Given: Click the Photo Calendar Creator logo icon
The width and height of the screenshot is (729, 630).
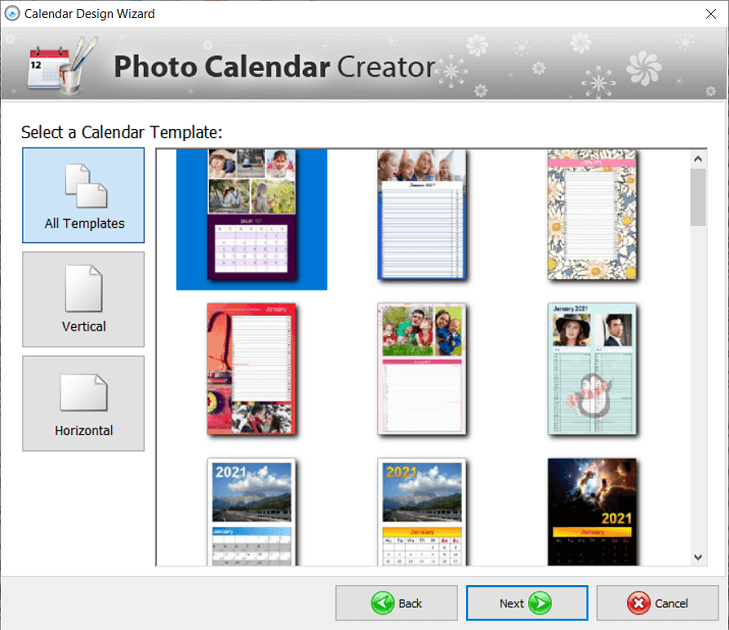Looking at the screenshot, I should [x=59, y=67].
